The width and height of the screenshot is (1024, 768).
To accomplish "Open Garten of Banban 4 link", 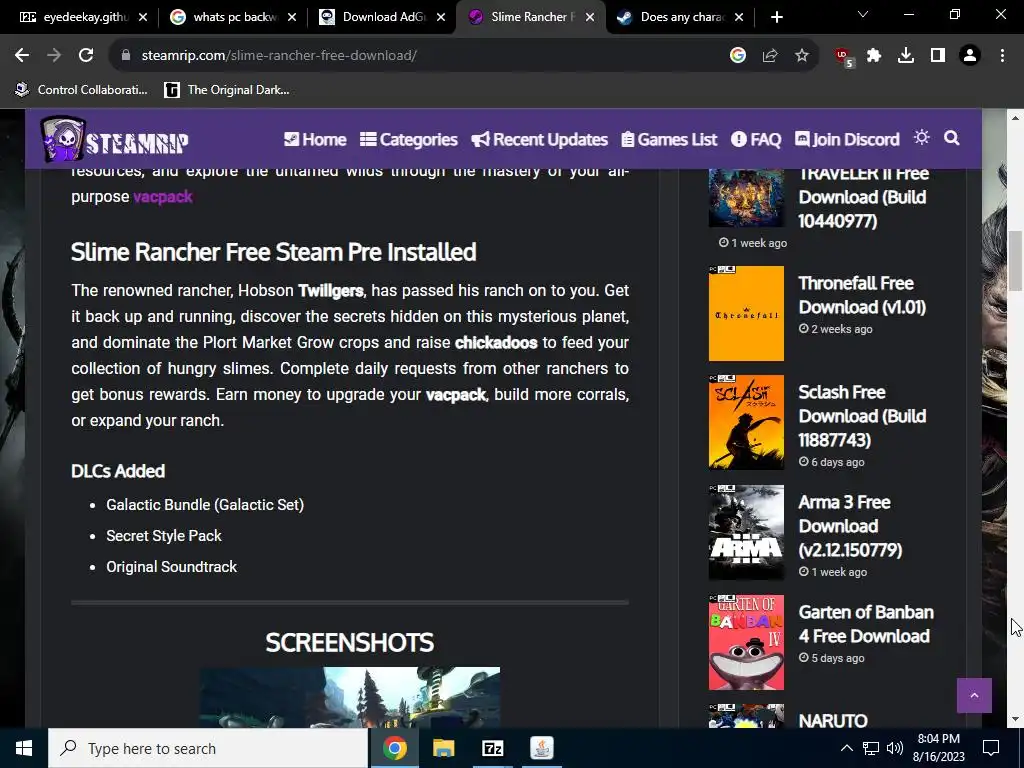I will pyautogui.click(x=866, y=624).
